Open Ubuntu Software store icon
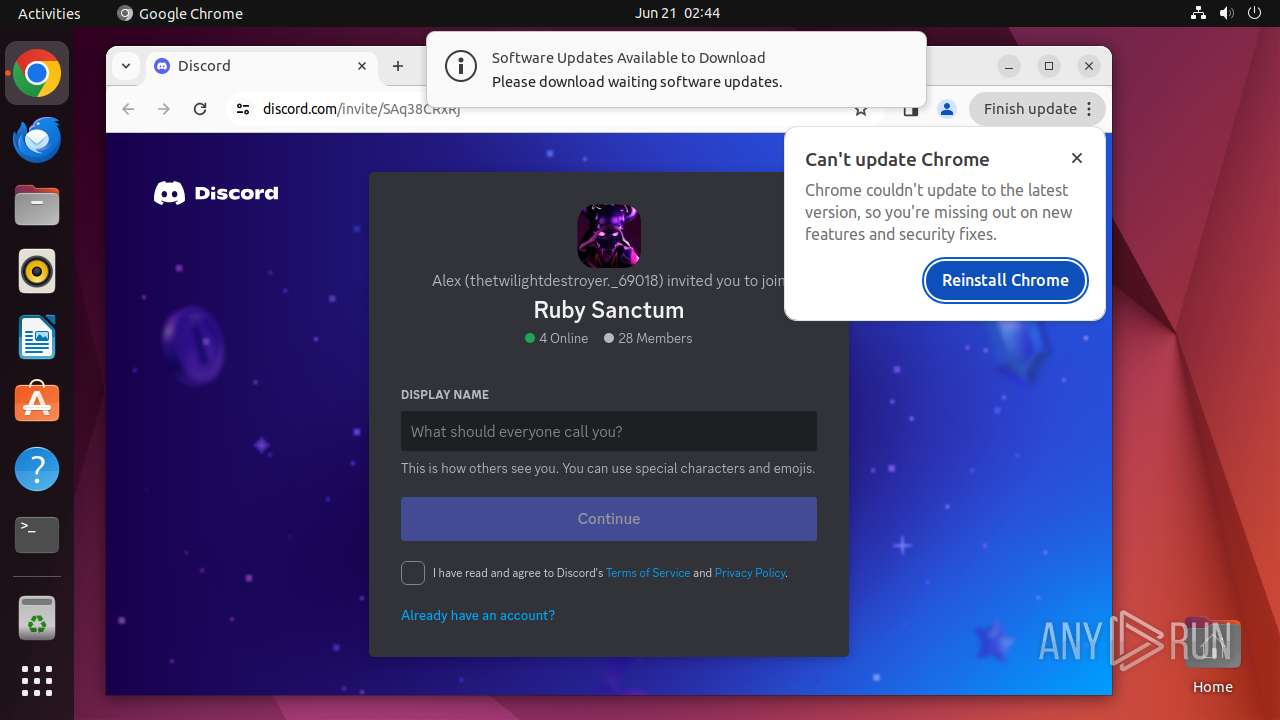Image resolution: width=1280 pixels, height=720 pixels. 37,403
